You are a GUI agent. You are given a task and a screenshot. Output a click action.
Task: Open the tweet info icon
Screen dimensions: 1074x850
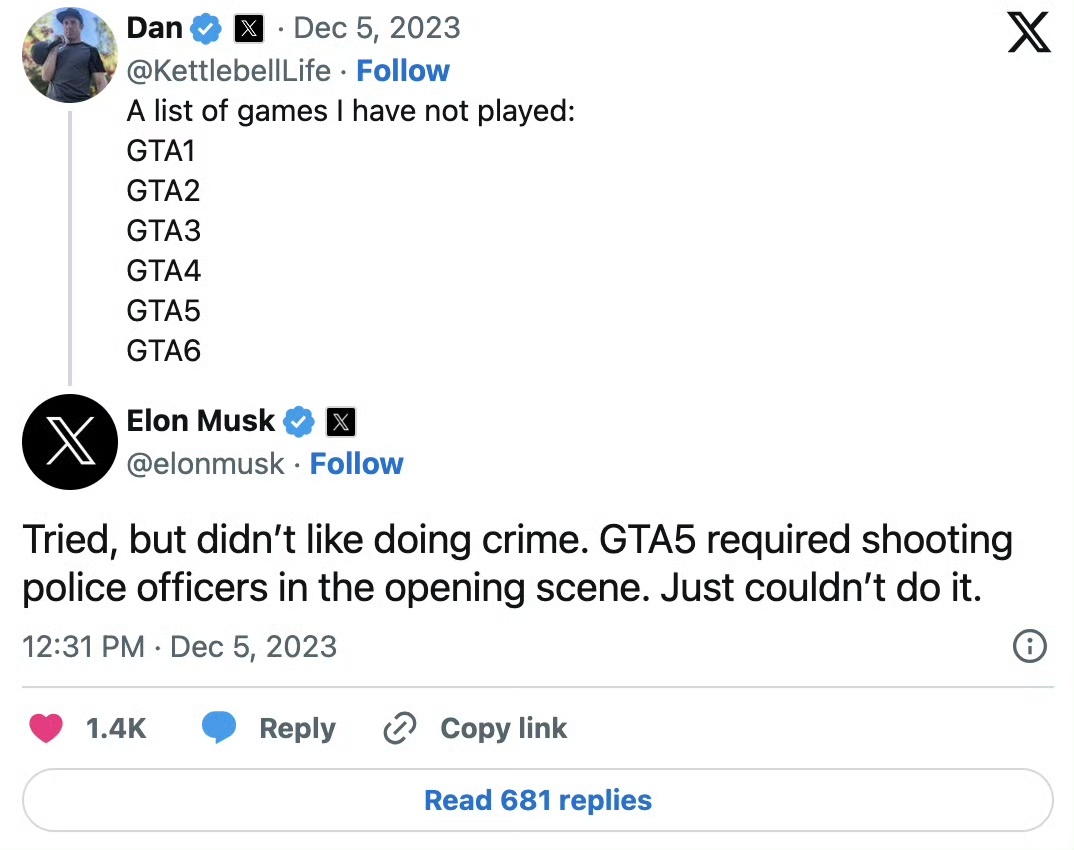(x=1029, y=646)
